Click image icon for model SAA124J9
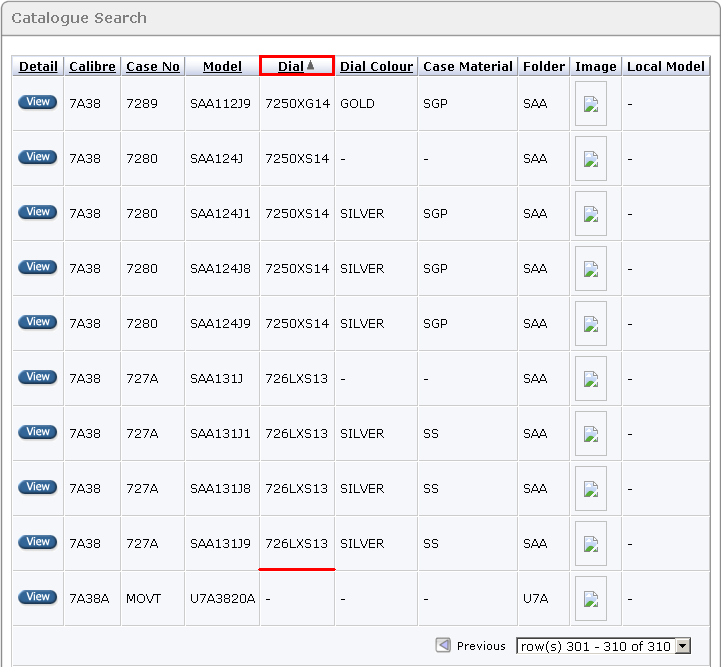 tap(591, 324)
